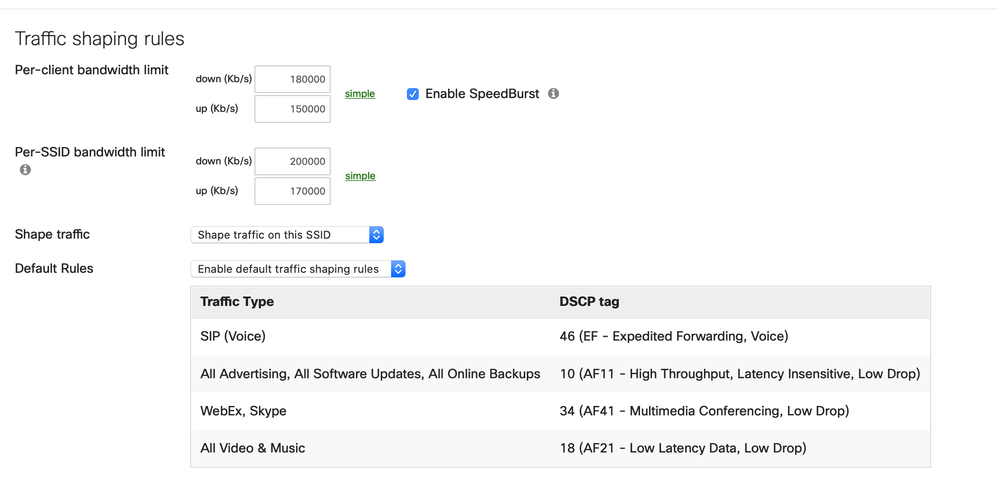This screenshot has height=504, width=998.
Task: Uncheck the Enable SpeedBurst checkbox
Action: (x=413, y=94)
